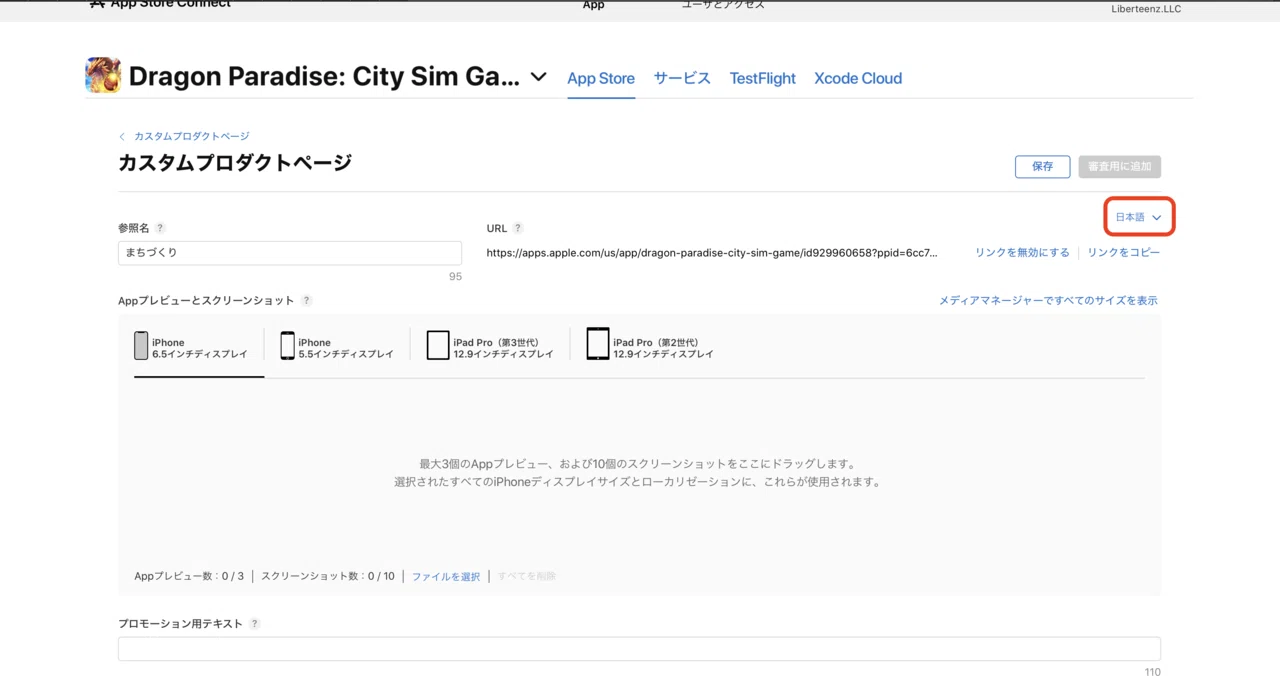Go to the Xcode Cloud tab
This screenshot has height=679, width=1280.
coord(858,78)
